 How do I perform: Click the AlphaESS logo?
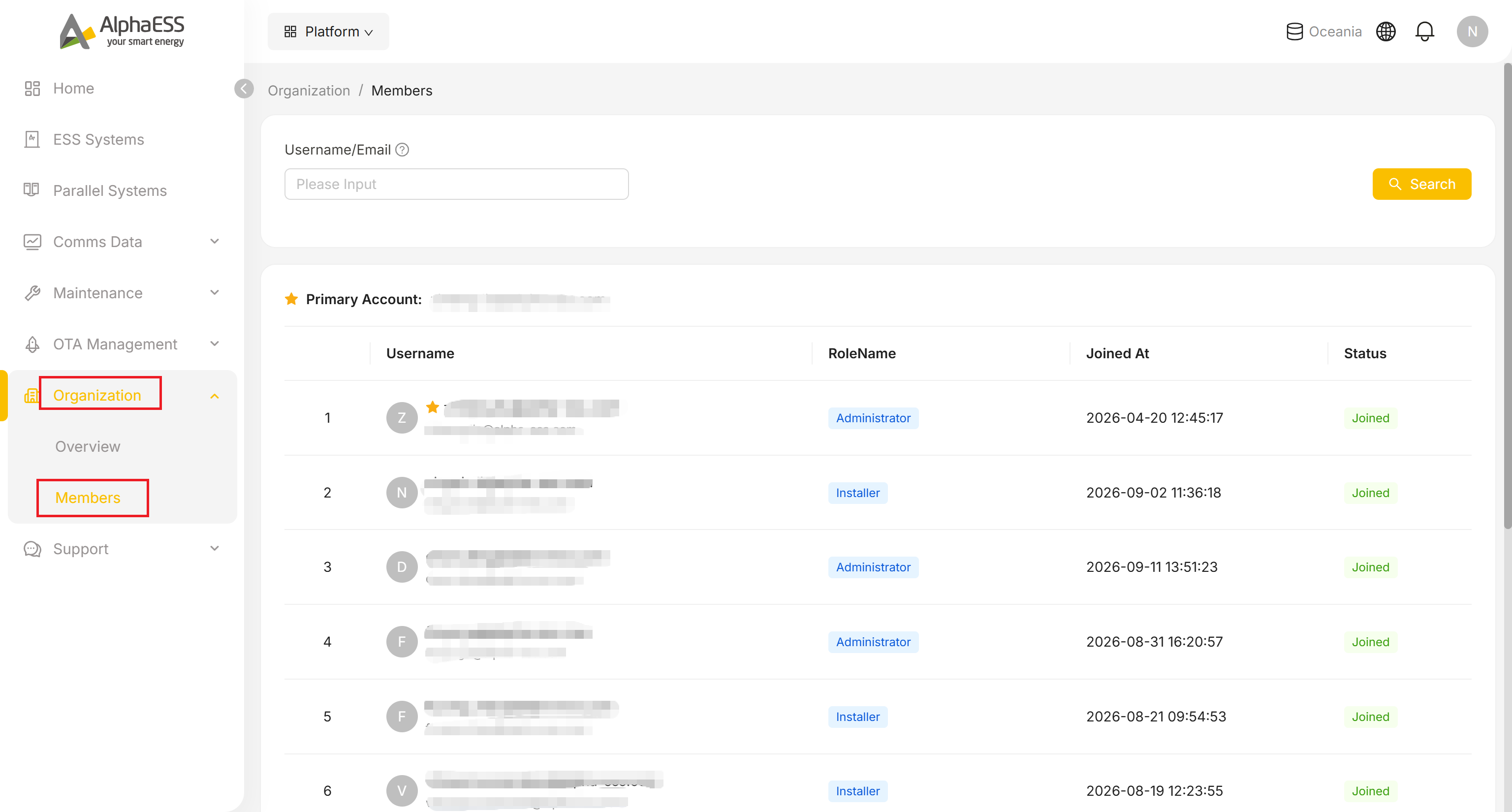click(122, 31)
